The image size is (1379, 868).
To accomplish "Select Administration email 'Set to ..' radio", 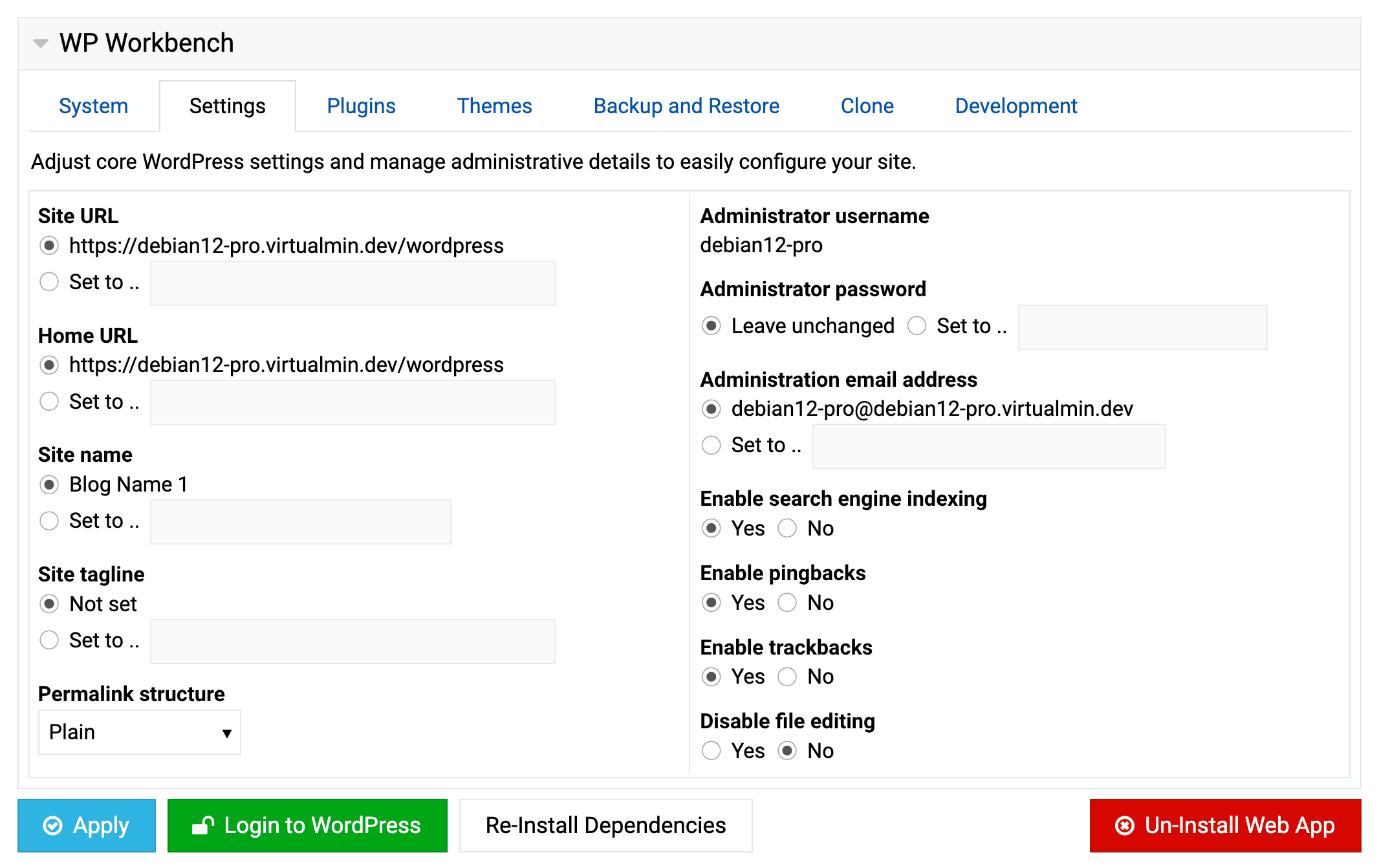I will [x=711, y=445].
